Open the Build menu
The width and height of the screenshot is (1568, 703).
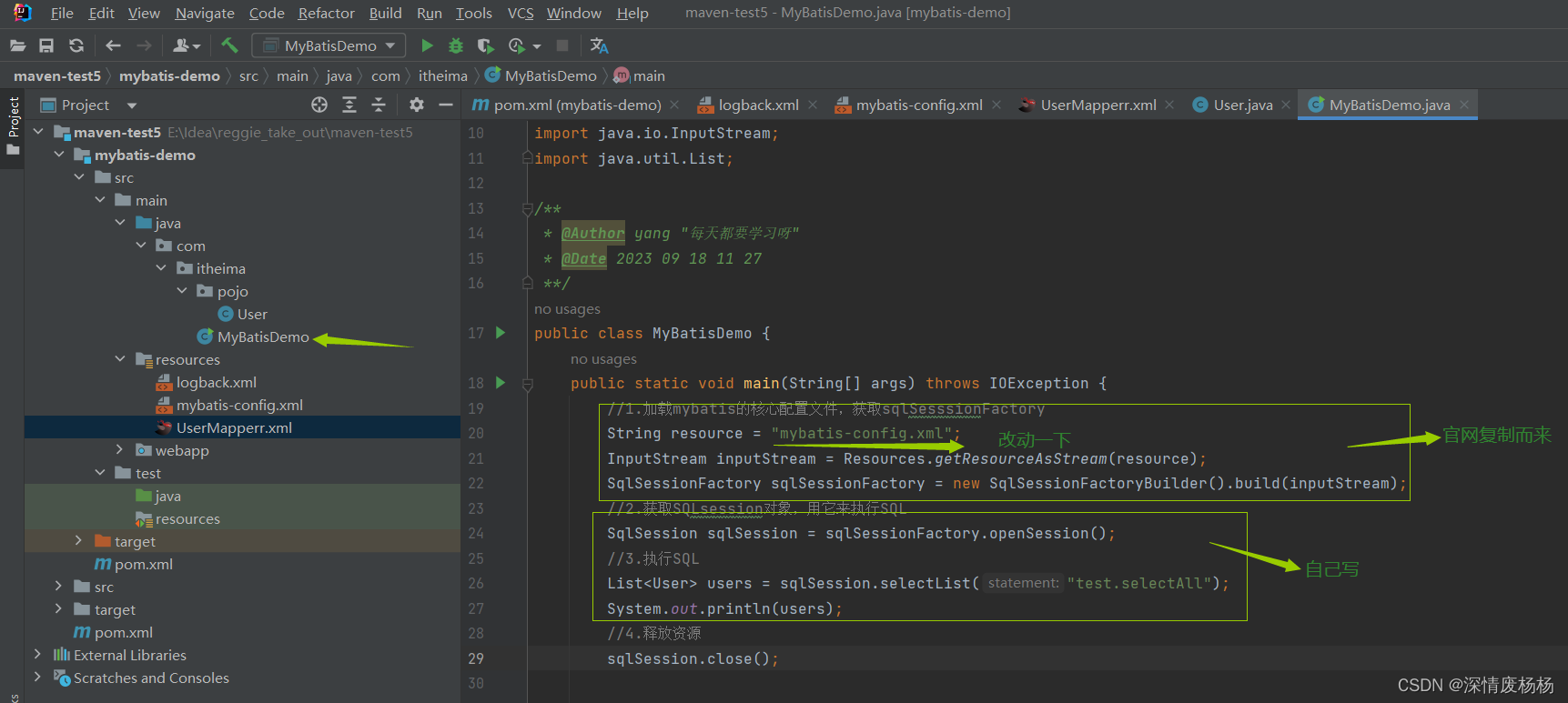tap(385, 13)
